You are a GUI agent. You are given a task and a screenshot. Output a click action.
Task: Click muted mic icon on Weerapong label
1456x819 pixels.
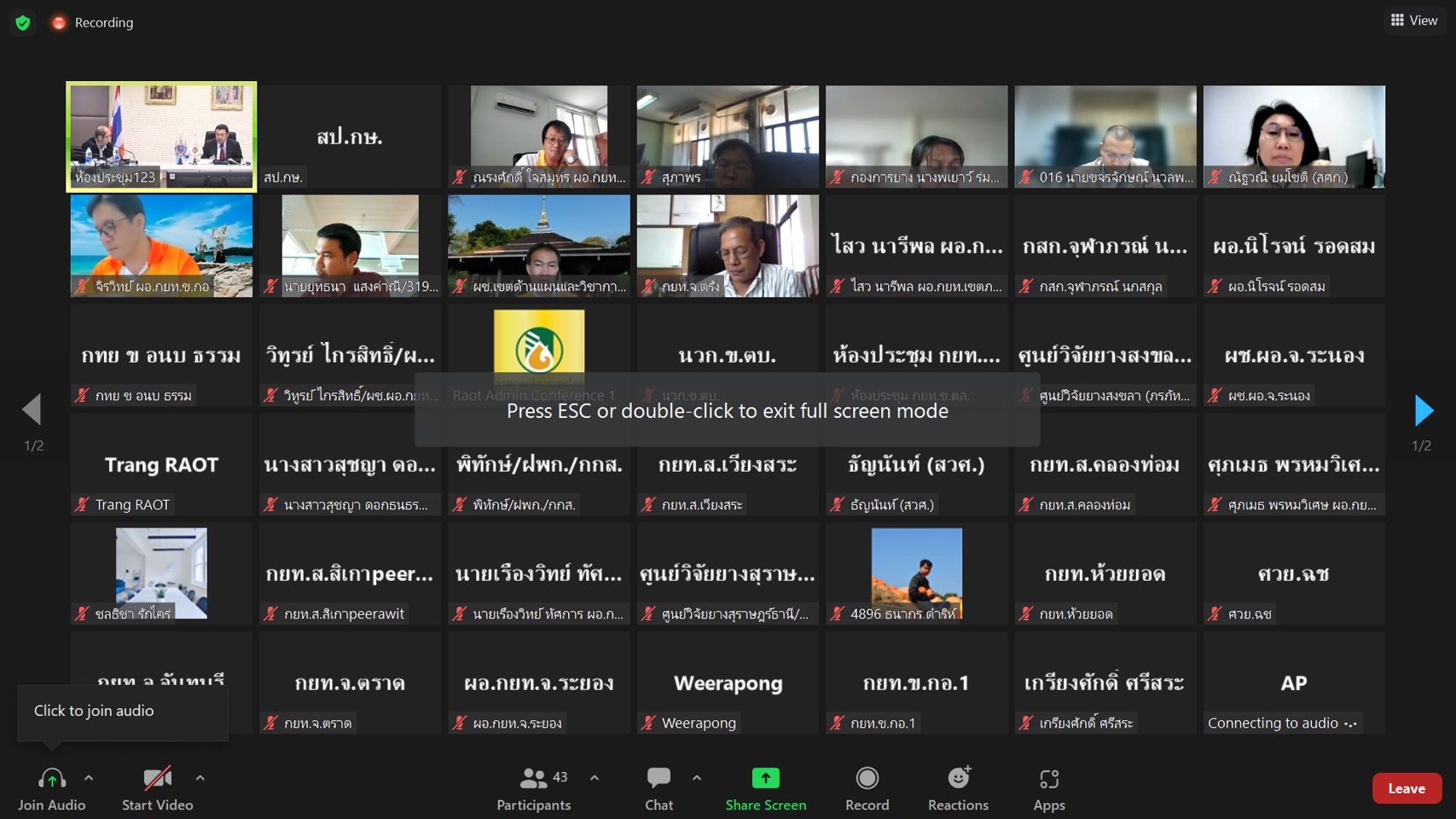649,723
